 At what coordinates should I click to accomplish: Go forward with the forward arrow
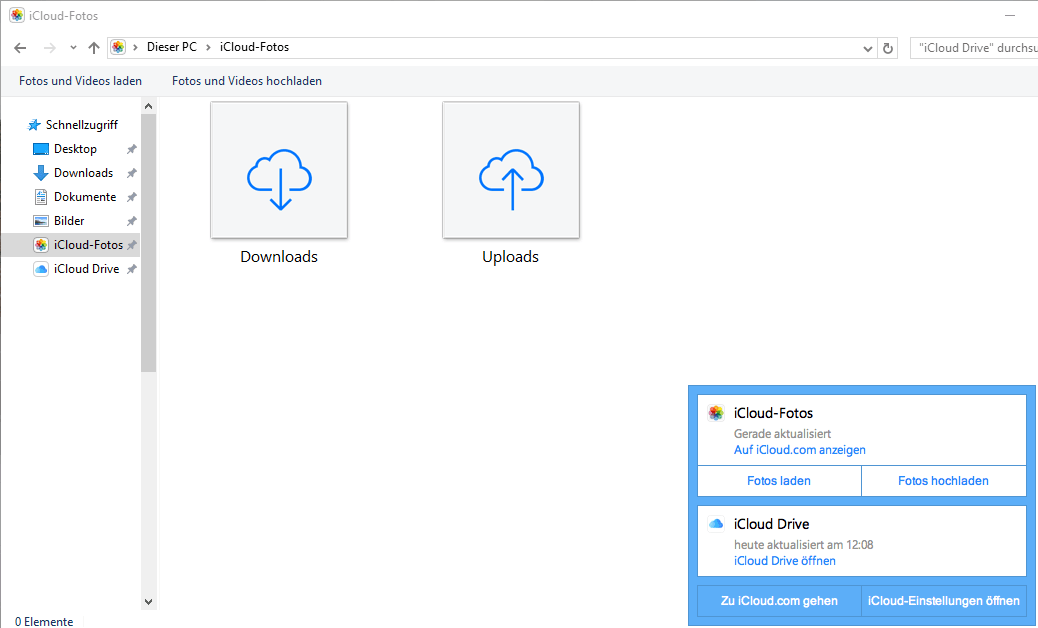(50, 48)
